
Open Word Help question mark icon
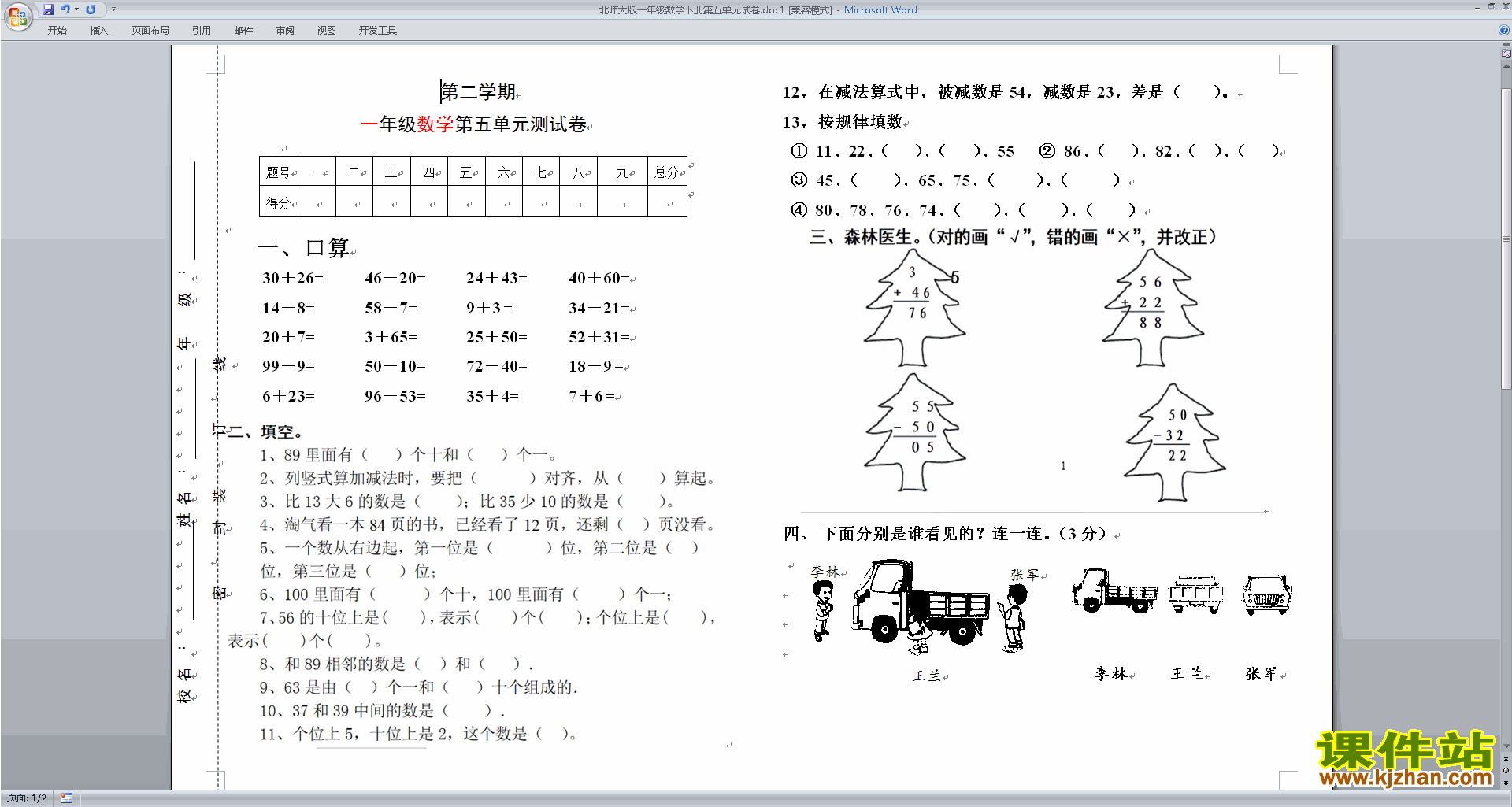tap(1504, 31)
